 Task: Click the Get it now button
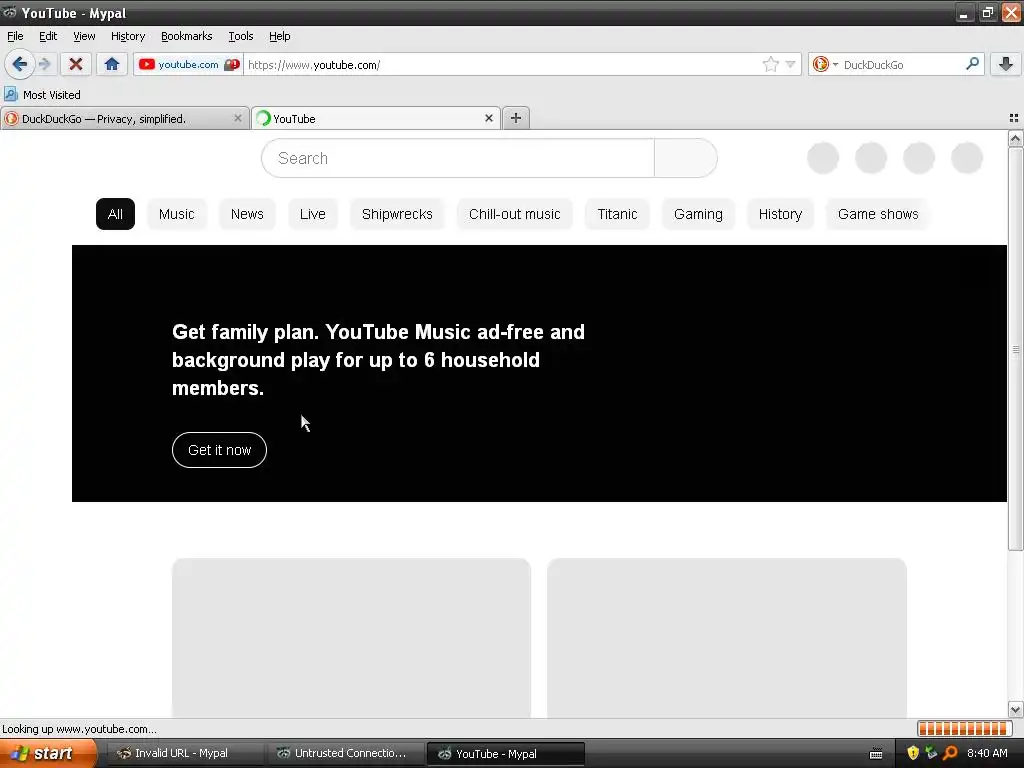(219, 450)
